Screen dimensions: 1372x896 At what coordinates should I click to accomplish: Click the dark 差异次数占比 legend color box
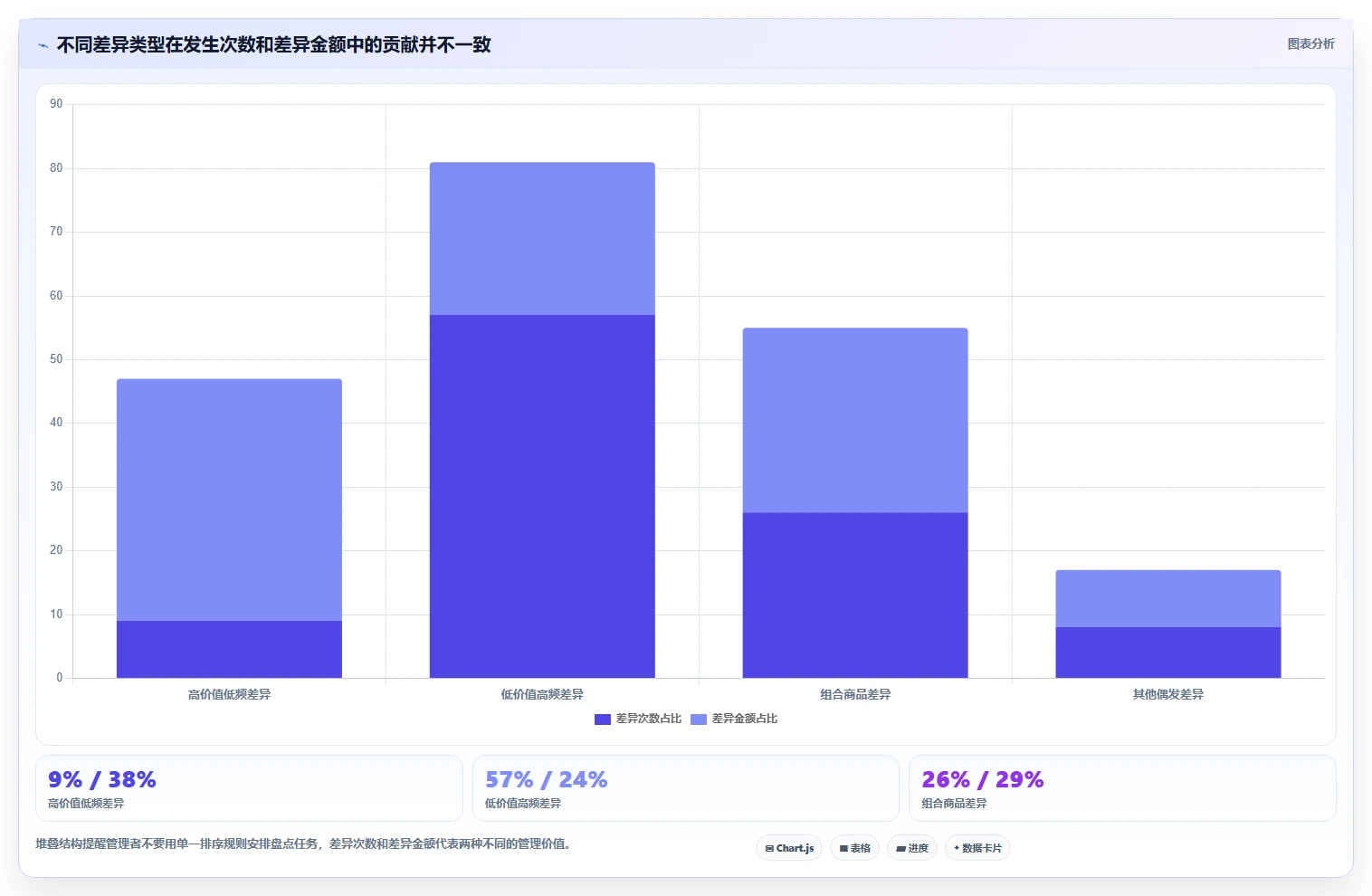click(x=603, y=719)
